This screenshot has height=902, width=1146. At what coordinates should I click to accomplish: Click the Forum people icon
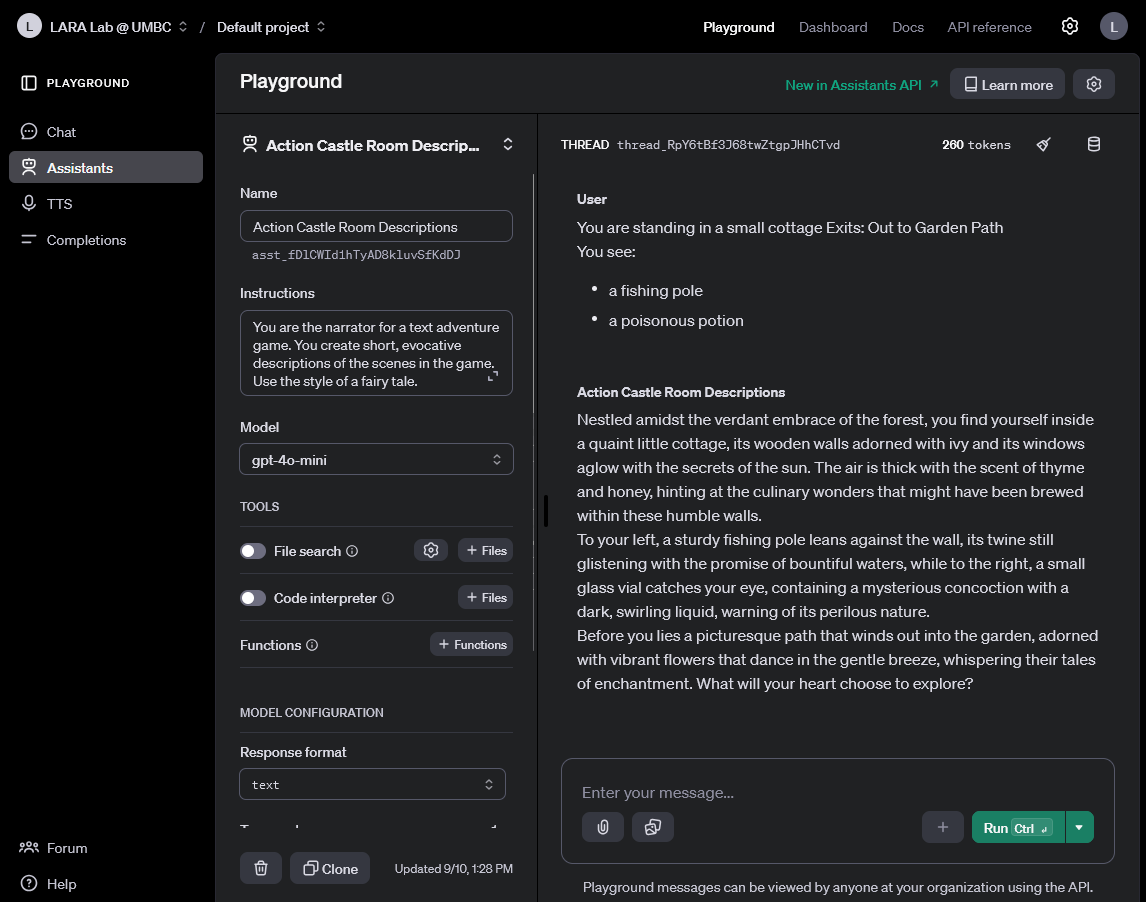(29, 847)
